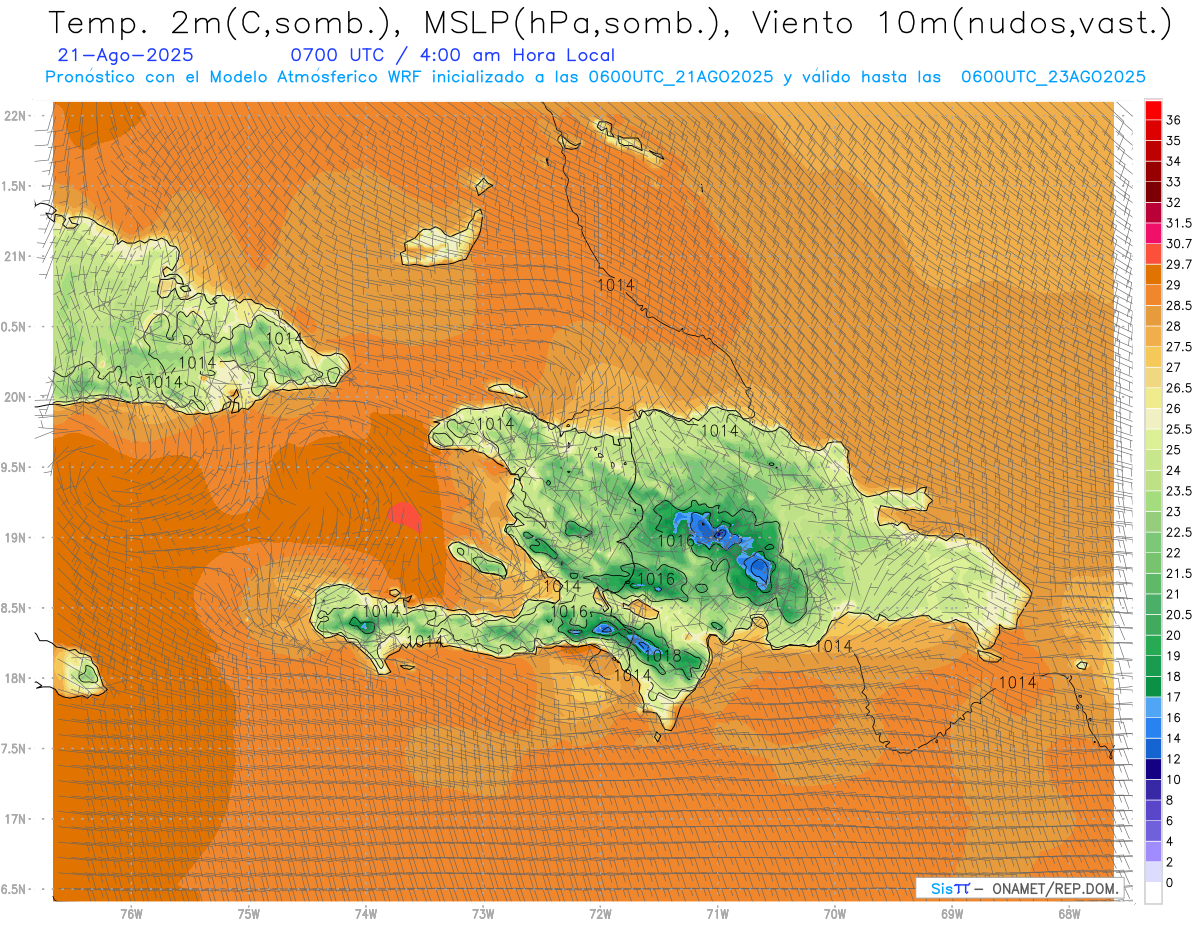Viewport: 1200px width, 927px height.
Task: Click the small red hot spot west of Haiti
Action: 404,516
